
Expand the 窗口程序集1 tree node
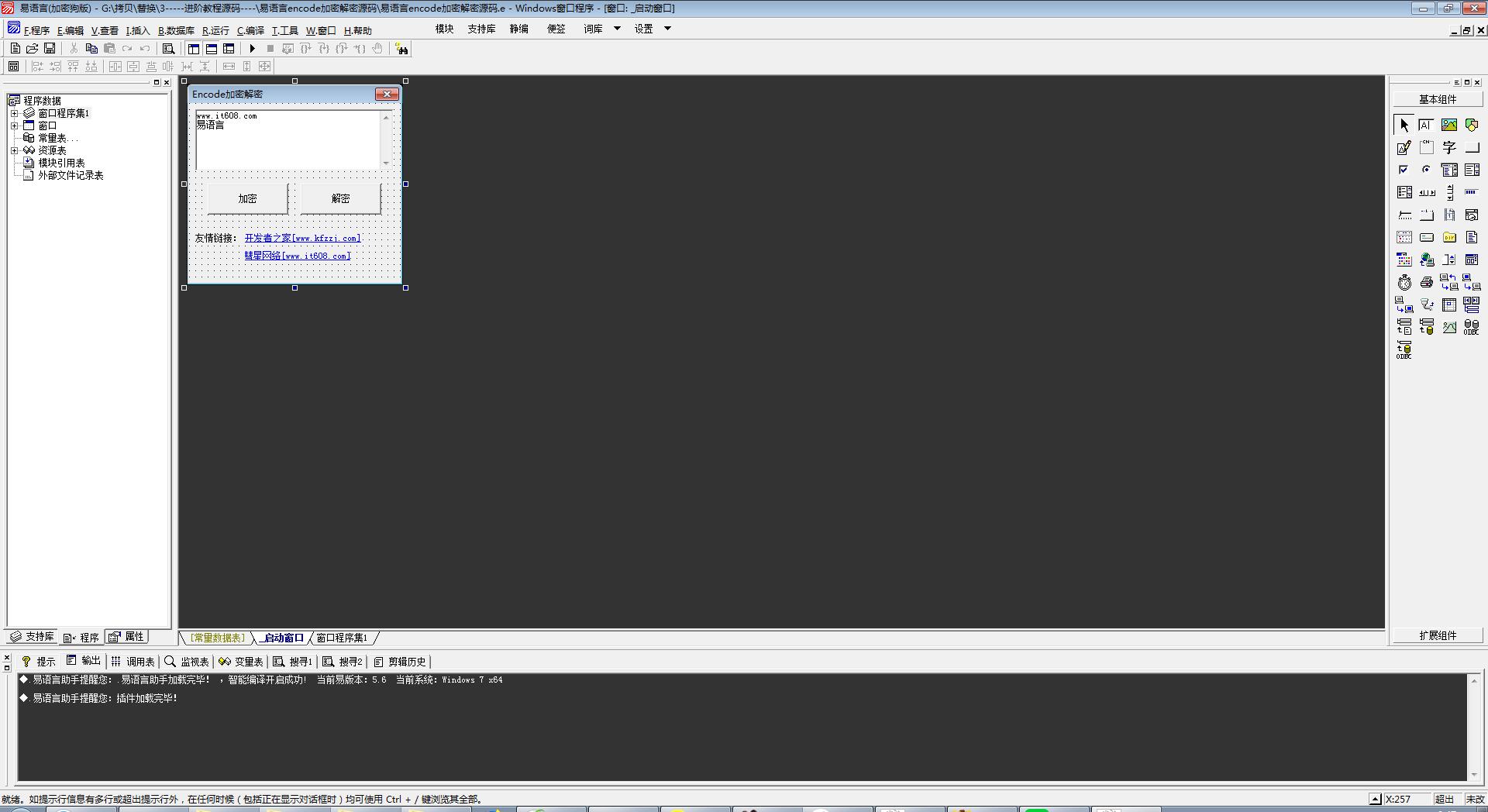14,113
